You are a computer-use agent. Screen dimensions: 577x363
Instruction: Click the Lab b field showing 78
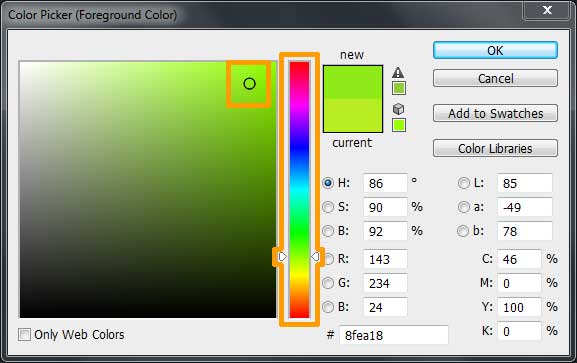[x=525, y=231]
